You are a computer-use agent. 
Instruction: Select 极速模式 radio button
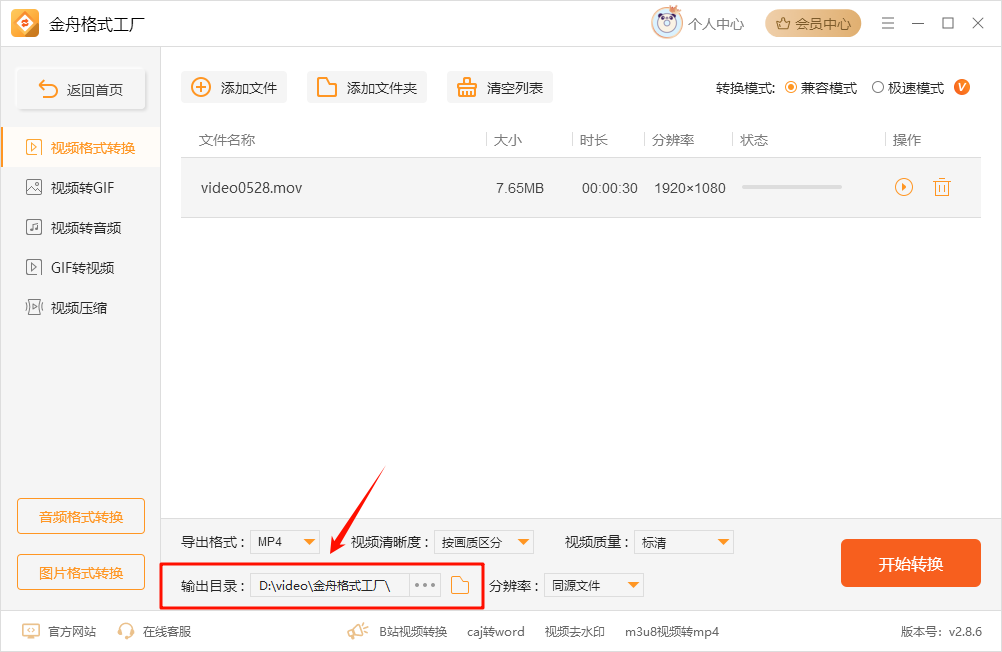(x=878, y=88)
